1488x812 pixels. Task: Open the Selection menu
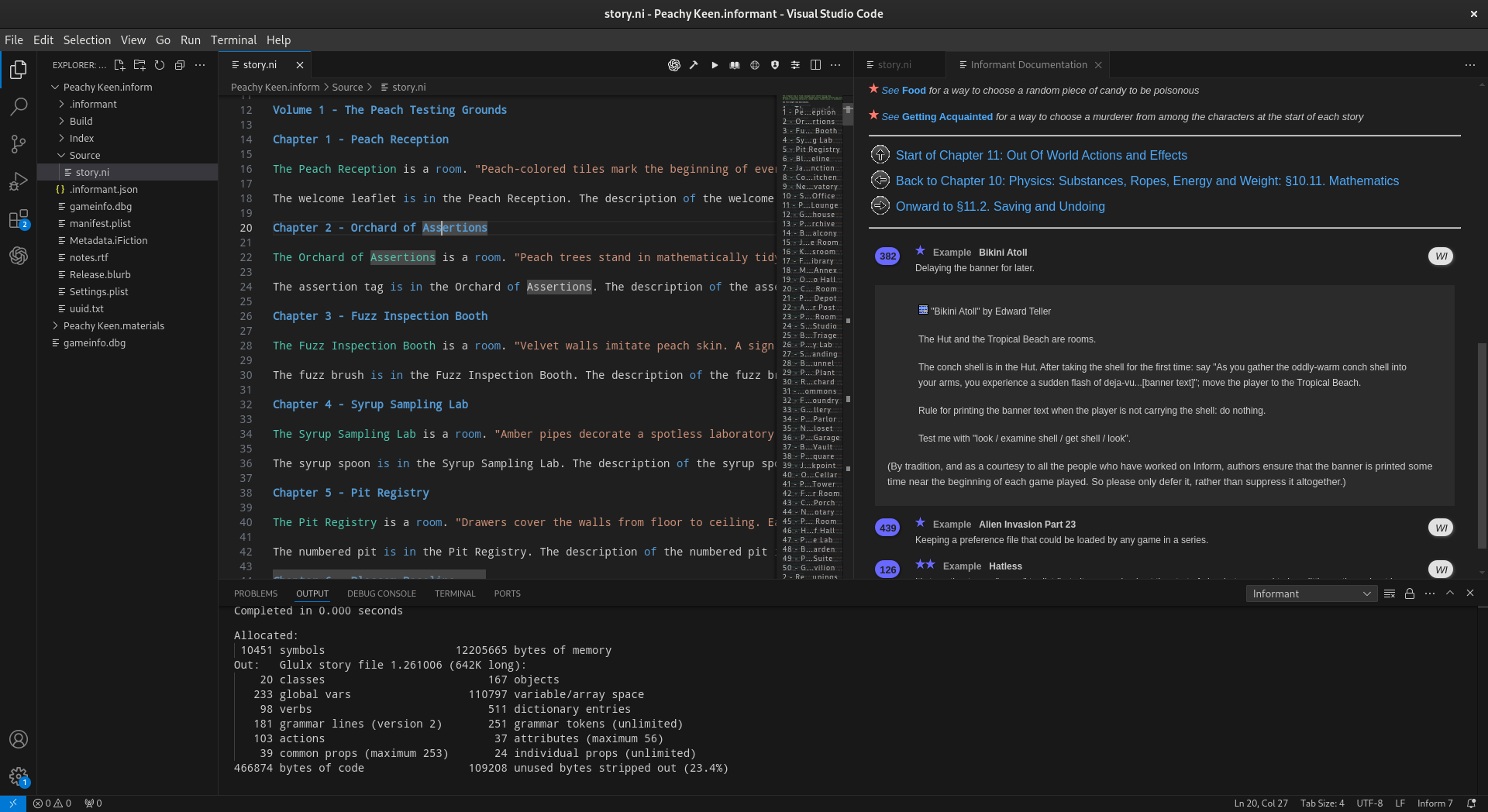[87, 40]
